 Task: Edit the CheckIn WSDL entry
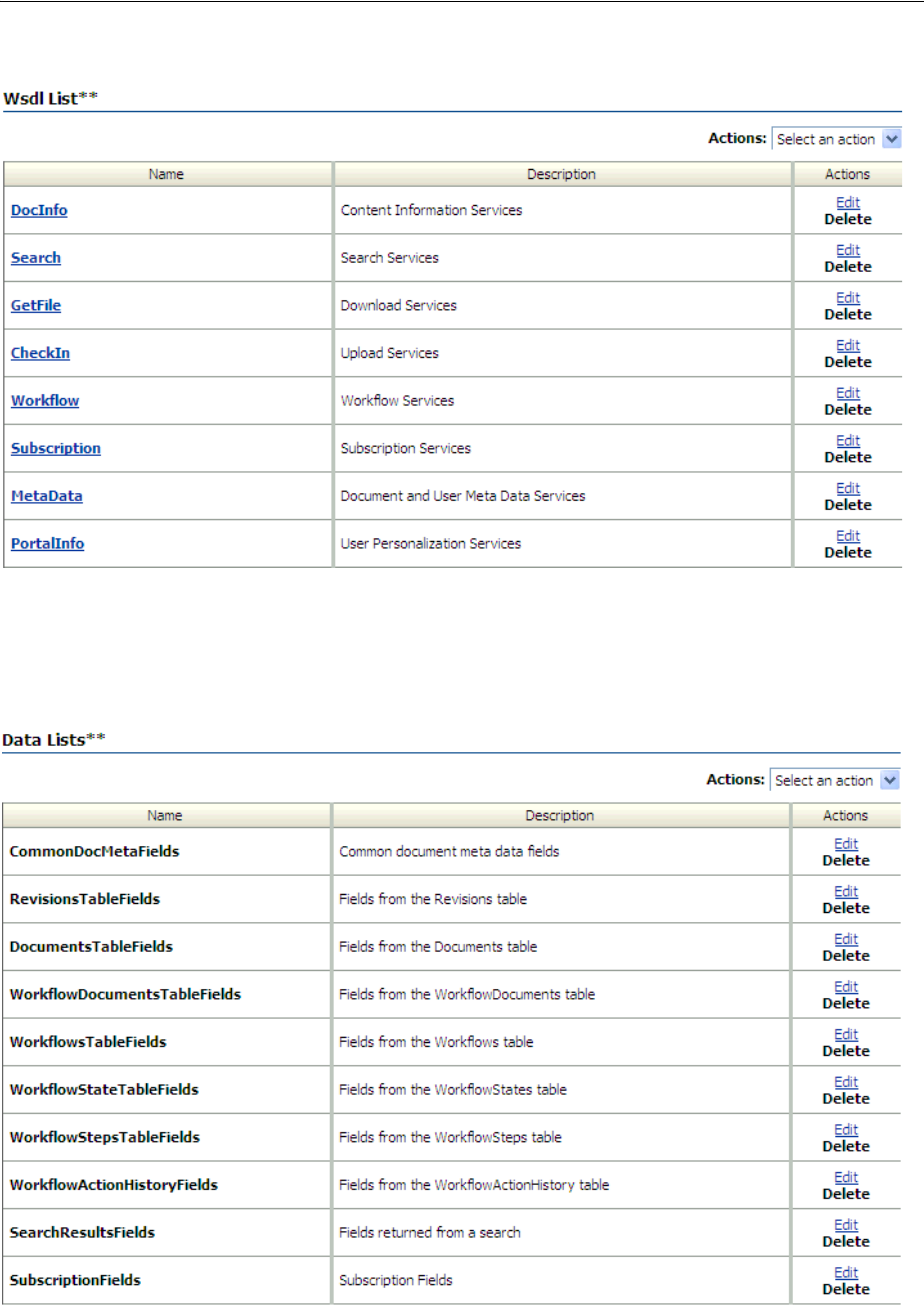(x=848, y=345)
